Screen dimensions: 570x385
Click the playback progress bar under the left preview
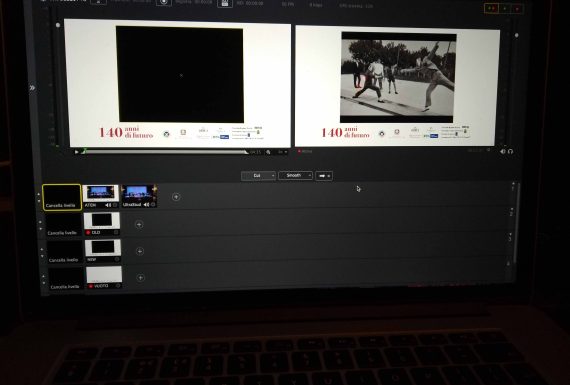(165, 152)
